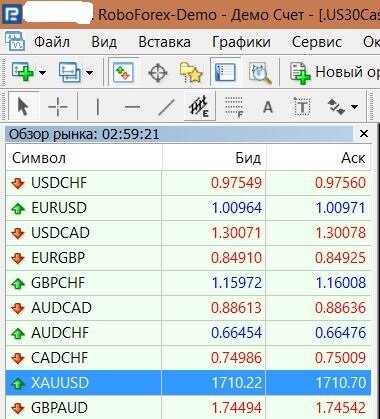Screen dimensions: 380x419
Task: Select the Crosshair tool
Action: [58, 107]
